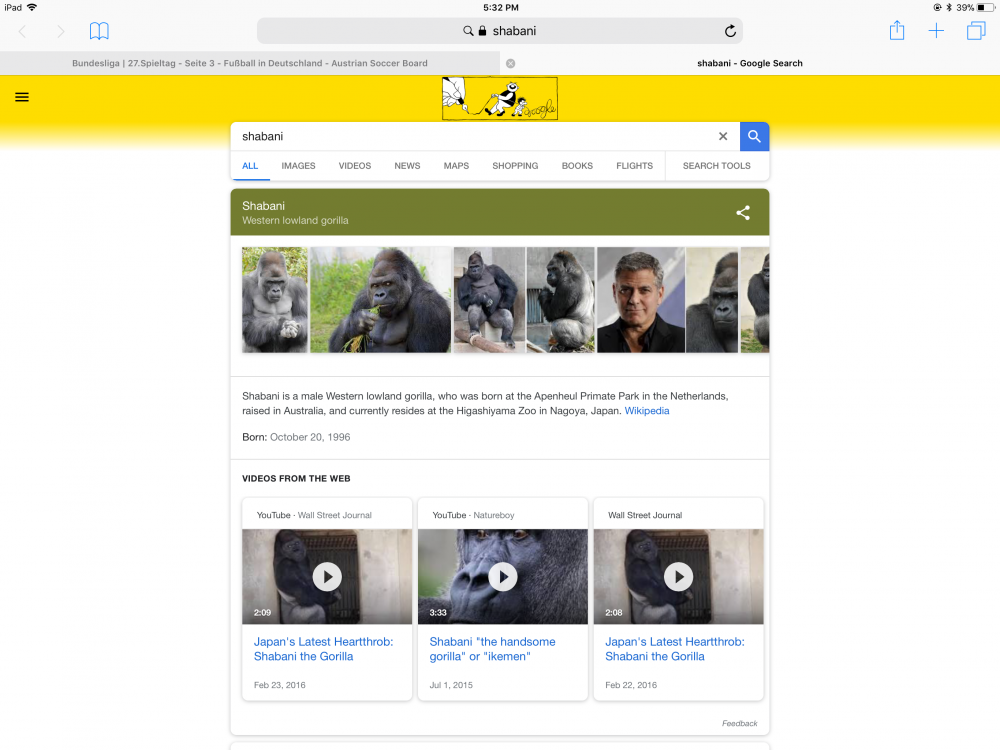Screen dimensions: 1000x750
Task: Tap the Safari forward arrow
Action: pyautogui.click(x=61, y=31)
